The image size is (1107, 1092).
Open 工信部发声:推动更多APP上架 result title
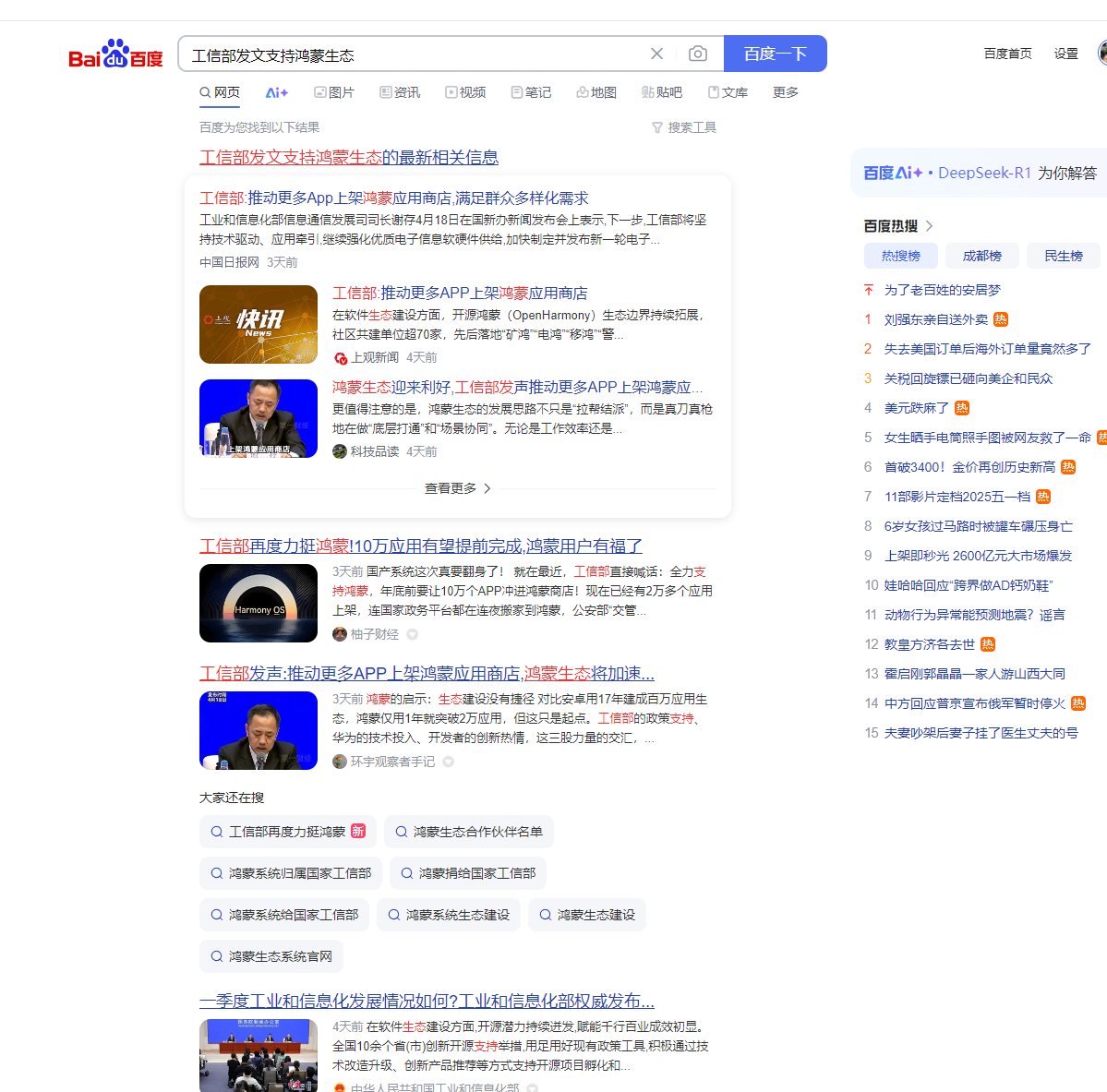click(x=427, y=674)
